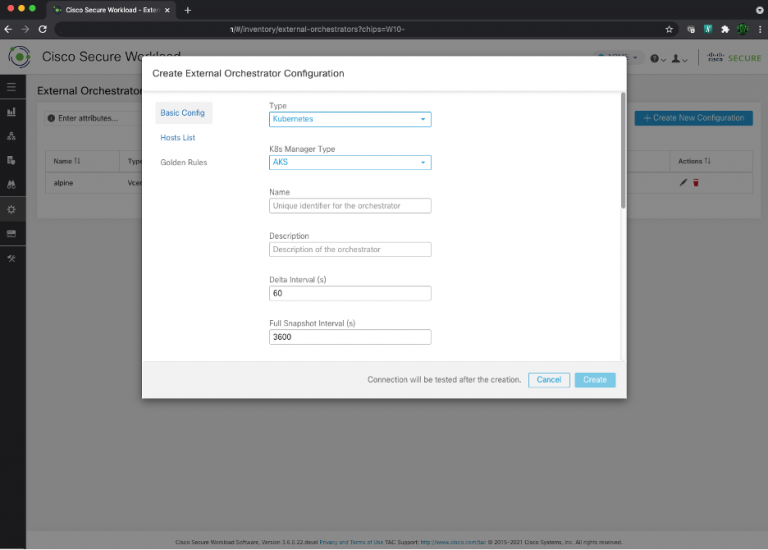Open the hamburger menu in the sidebar
768x550 pixels.
[x=11, y=87]
